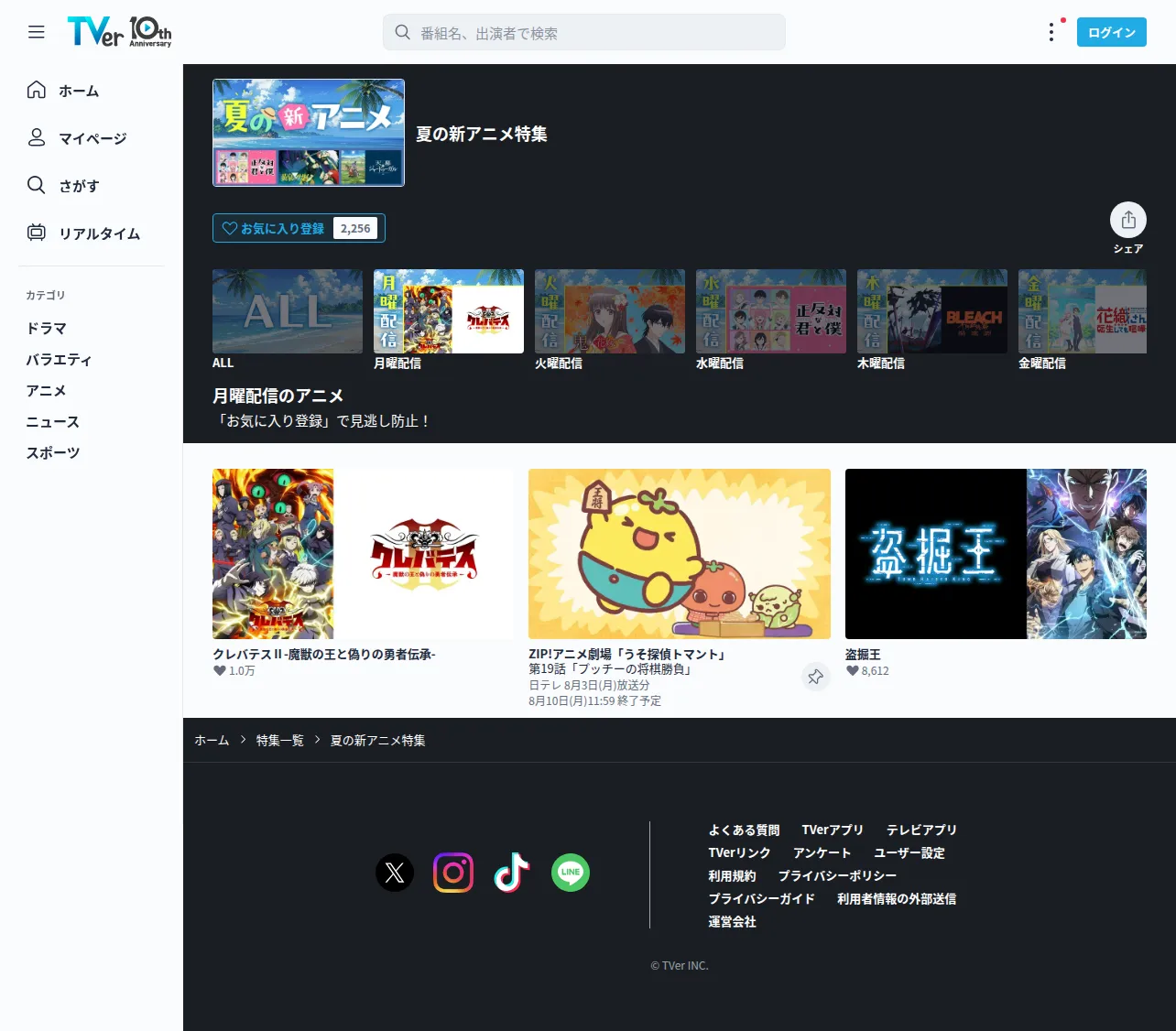This screenshot has height=1031, width=1176.
Task: Click the search magnifier icon in search bar
Action: (x=402, y=32)
